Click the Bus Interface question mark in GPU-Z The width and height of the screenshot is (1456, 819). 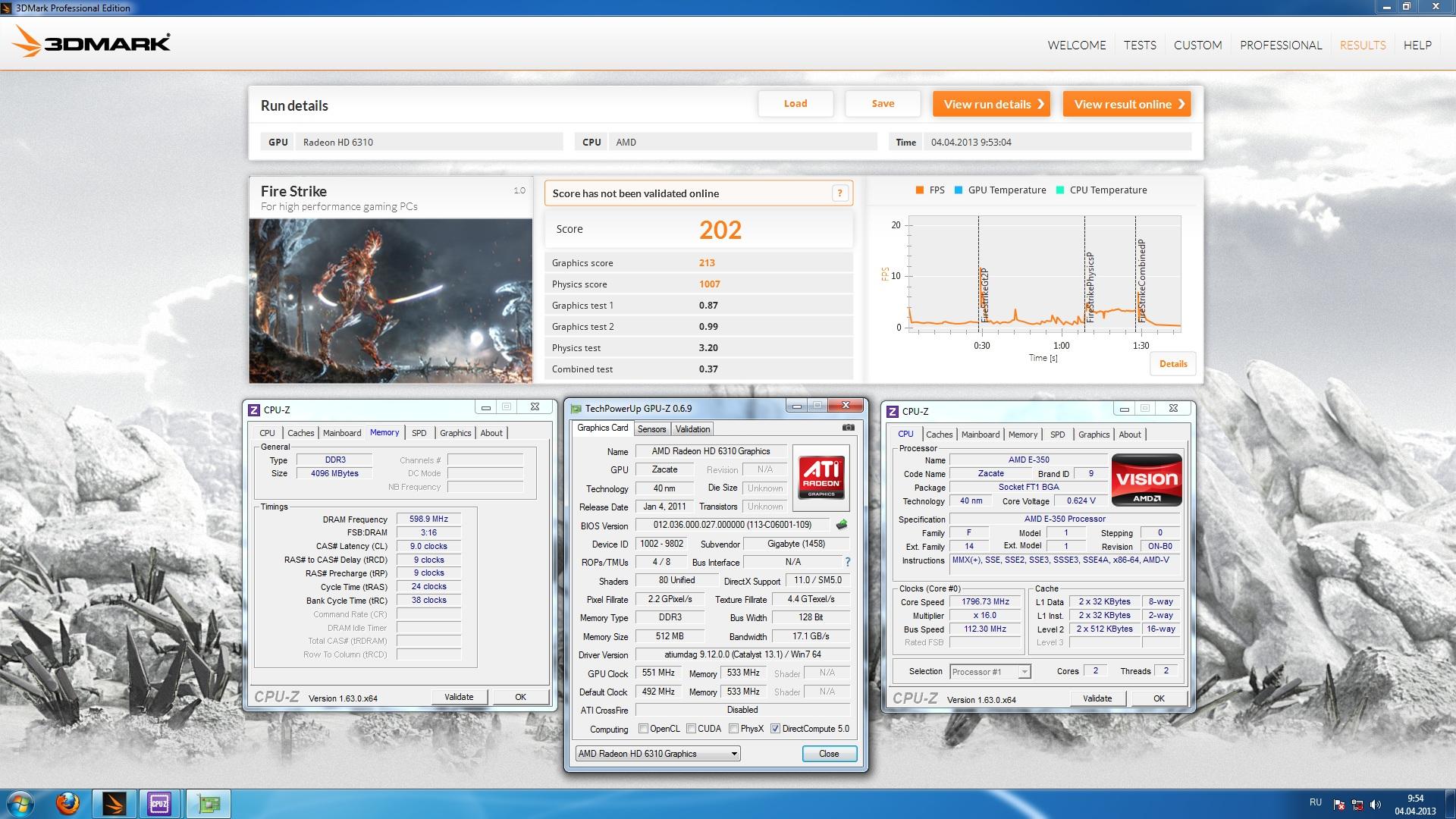(x=847, y=562)
